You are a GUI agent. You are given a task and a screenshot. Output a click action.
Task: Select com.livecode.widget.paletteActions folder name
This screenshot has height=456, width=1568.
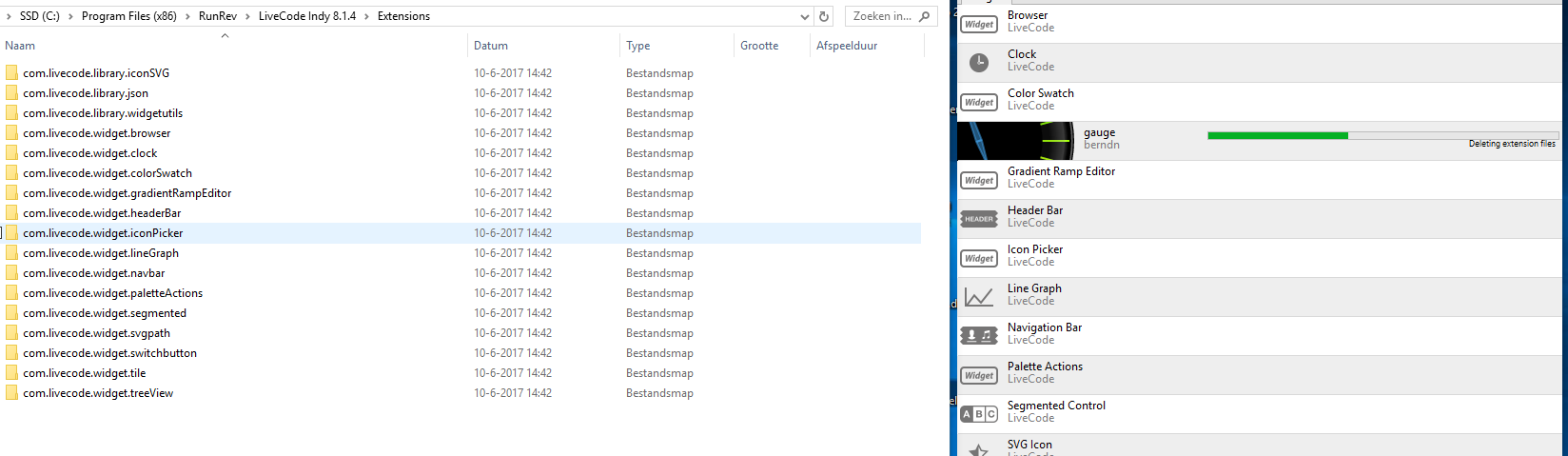point(112,292)
